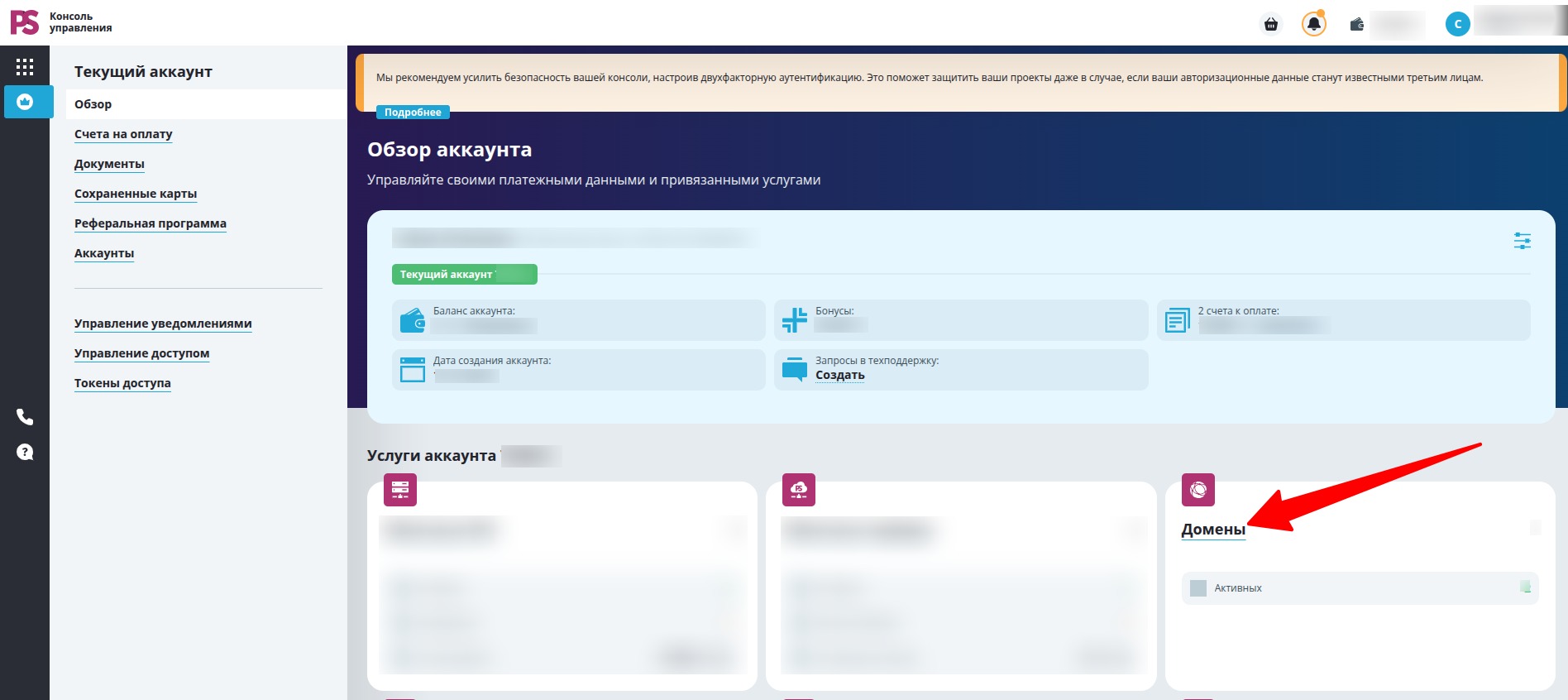Select the account crown icon in the sidebar
The height and width of the screenshot is (700, 1568).
point(25,102)
